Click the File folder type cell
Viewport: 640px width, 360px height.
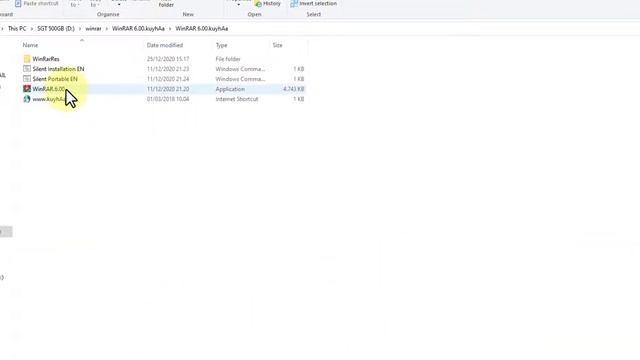click(x=228, y=59)
